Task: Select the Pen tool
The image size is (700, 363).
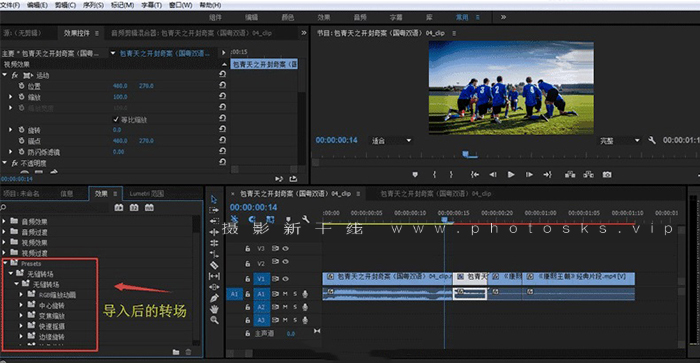Action: coord(214,298)
